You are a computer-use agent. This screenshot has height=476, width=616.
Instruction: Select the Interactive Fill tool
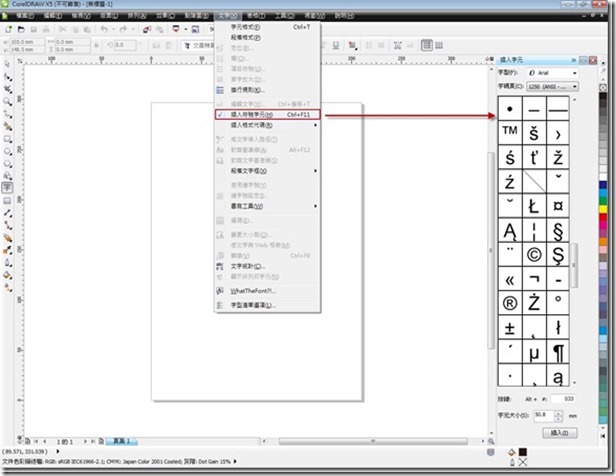(7, 288)
